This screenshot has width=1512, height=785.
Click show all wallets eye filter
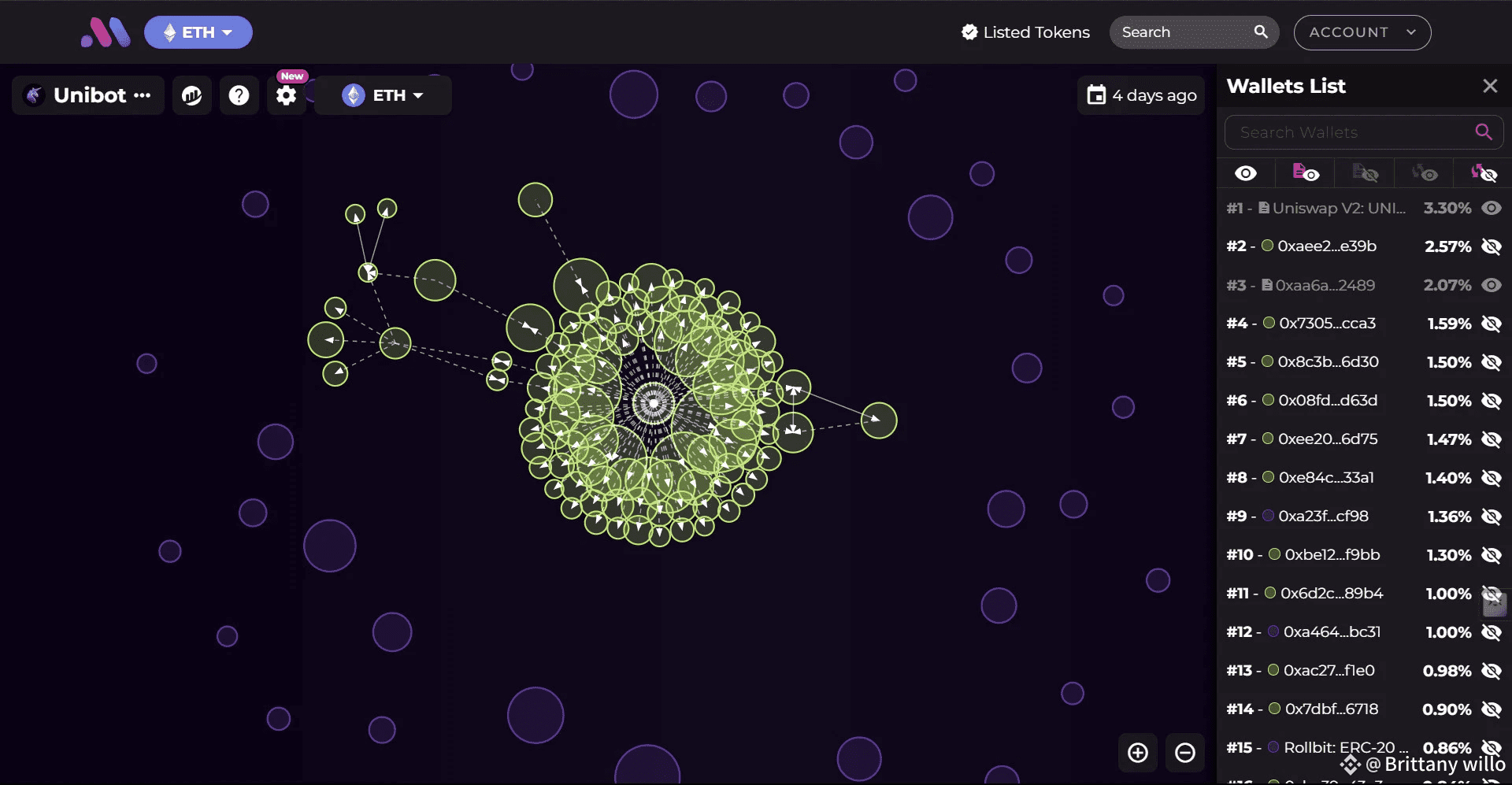[x=1246, y=173]
